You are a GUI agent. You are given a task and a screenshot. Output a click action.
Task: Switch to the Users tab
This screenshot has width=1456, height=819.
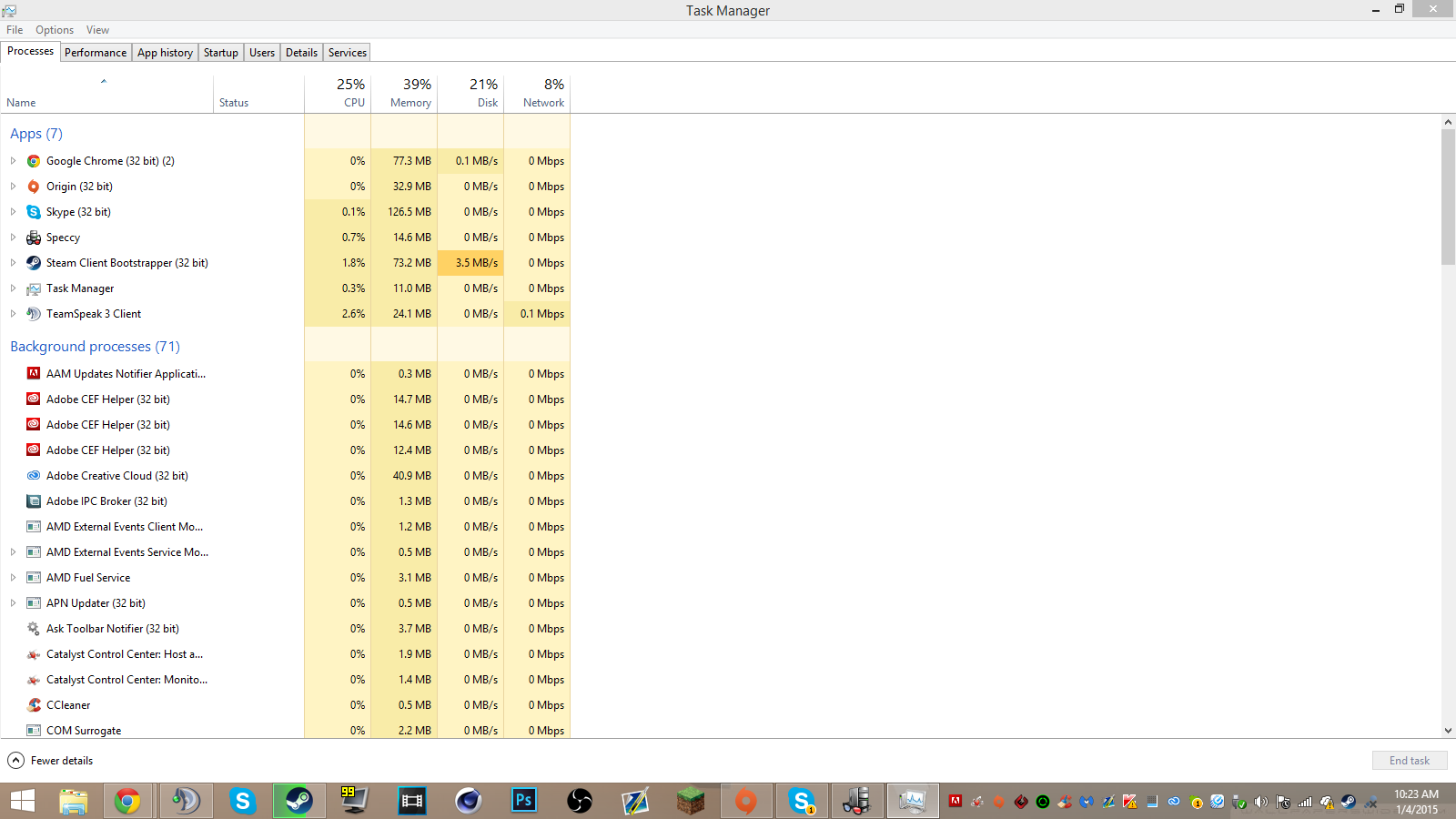click(262, 53)
